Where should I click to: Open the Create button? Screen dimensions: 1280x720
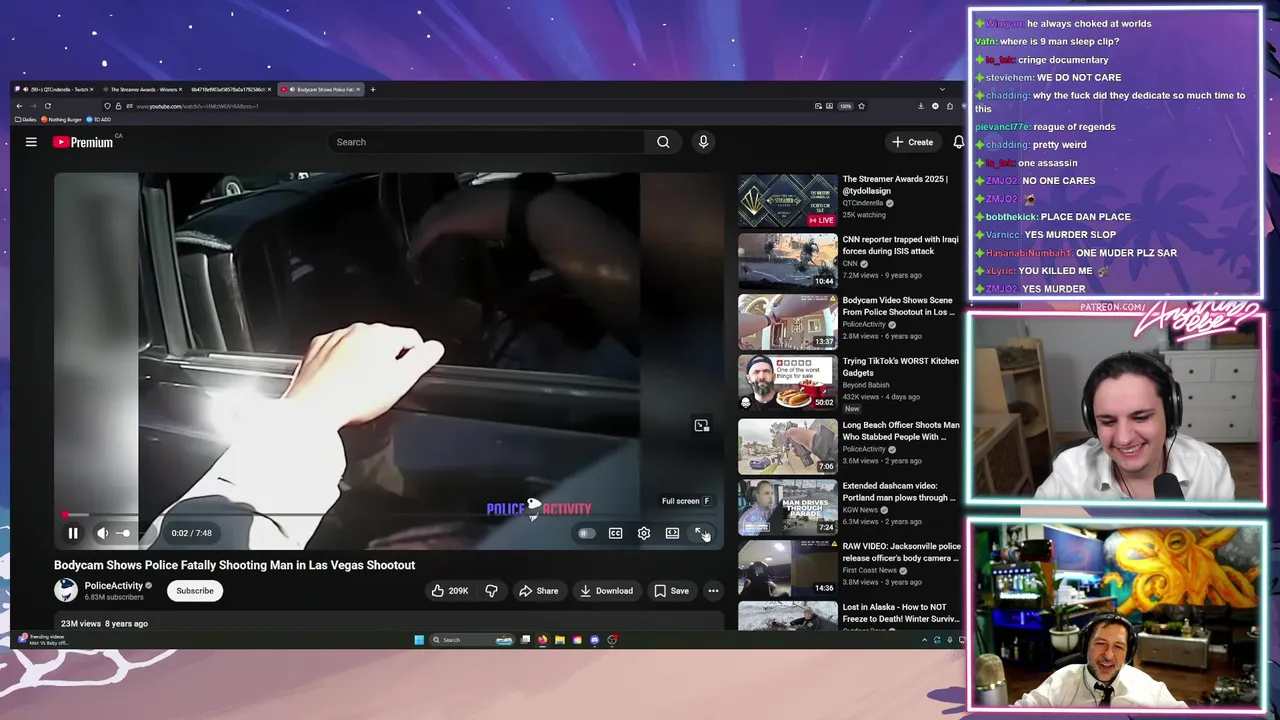(912, 142)
